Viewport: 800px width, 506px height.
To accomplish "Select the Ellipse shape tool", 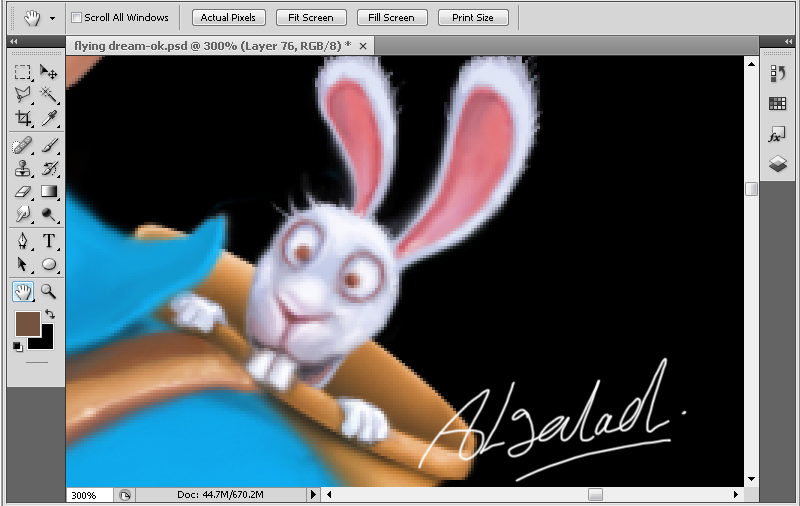I will click(48, 264).
